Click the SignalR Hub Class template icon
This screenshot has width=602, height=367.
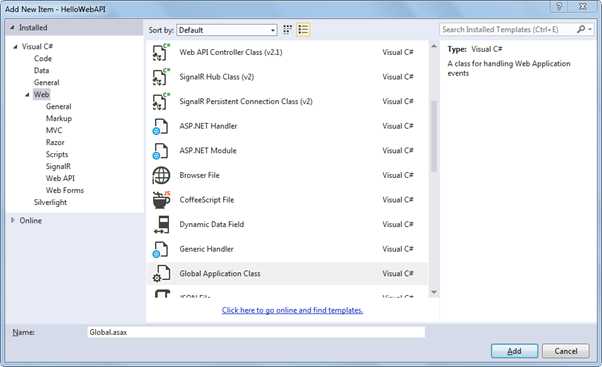coord(161,77)
